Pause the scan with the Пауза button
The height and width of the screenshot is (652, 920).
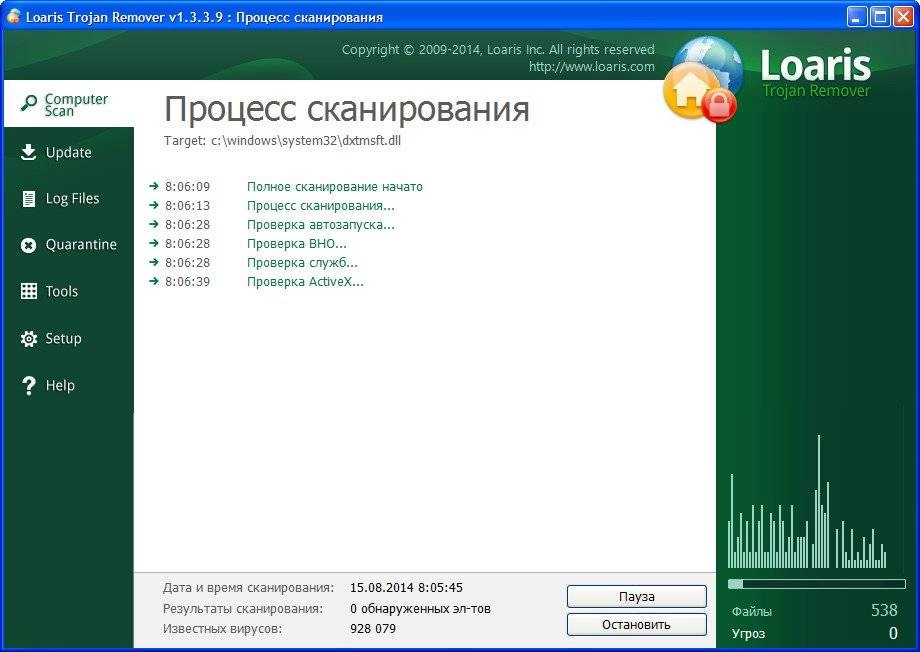tap(637, 597)
